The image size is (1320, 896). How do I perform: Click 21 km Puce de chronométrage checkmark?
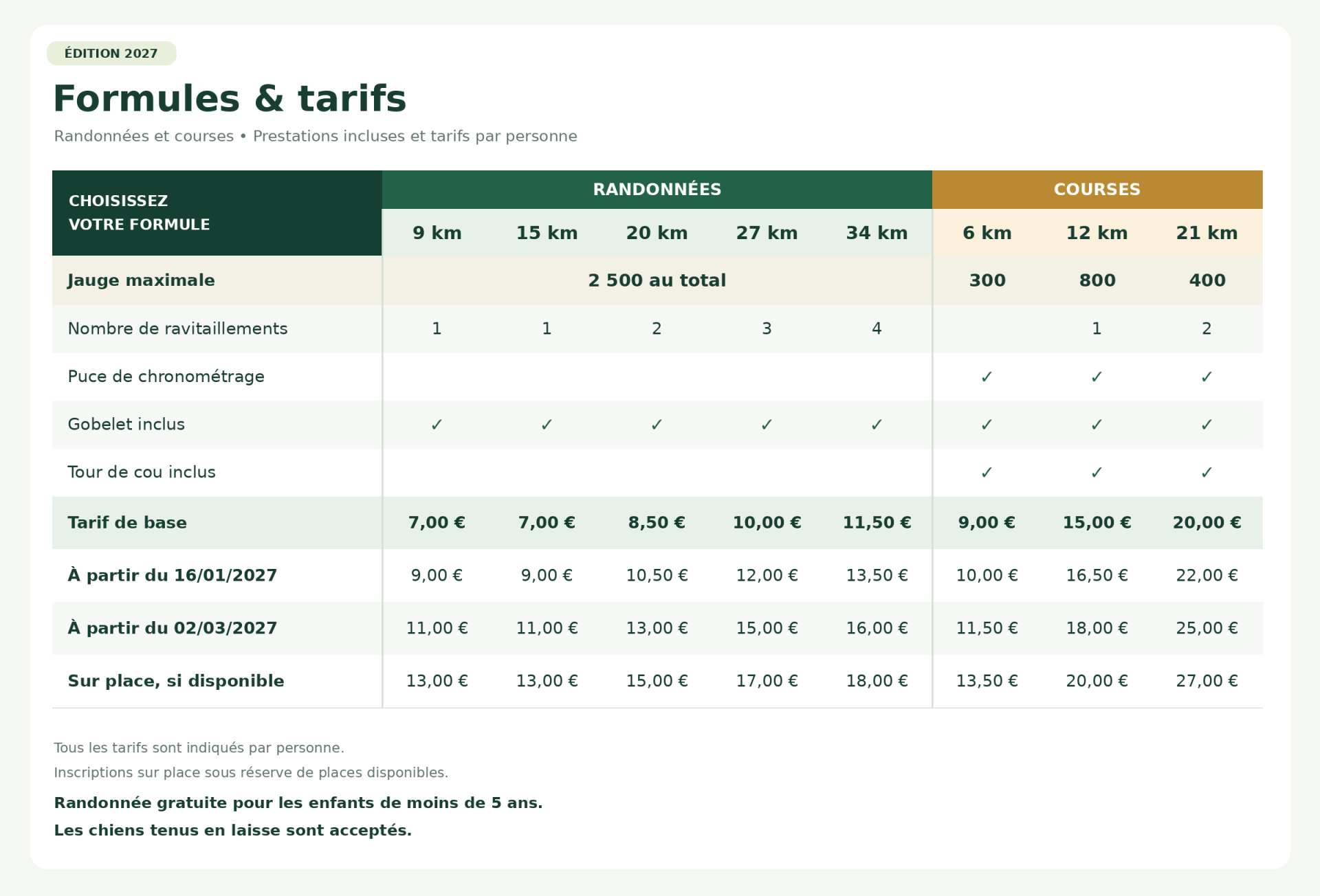pos(1207,377)
